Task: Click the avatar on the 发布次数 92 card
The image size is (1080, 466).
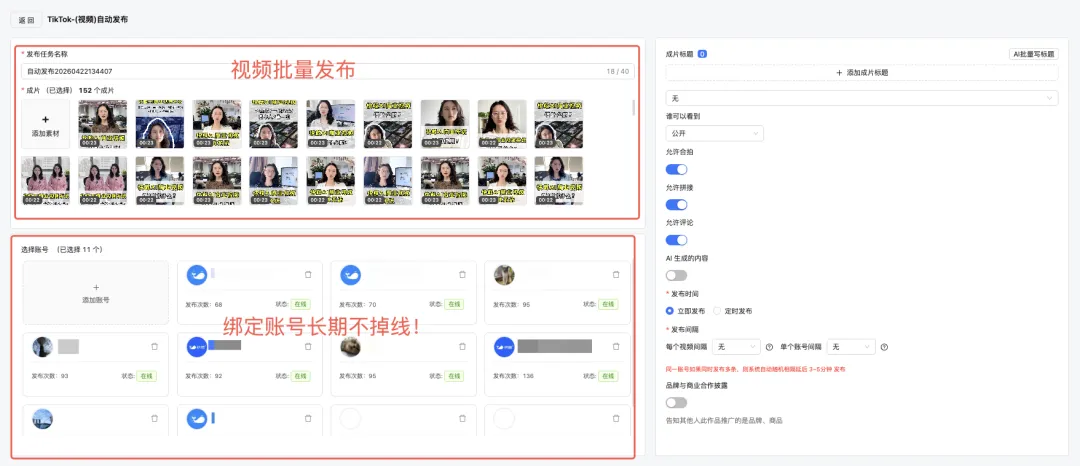Action: pos(197,346)
